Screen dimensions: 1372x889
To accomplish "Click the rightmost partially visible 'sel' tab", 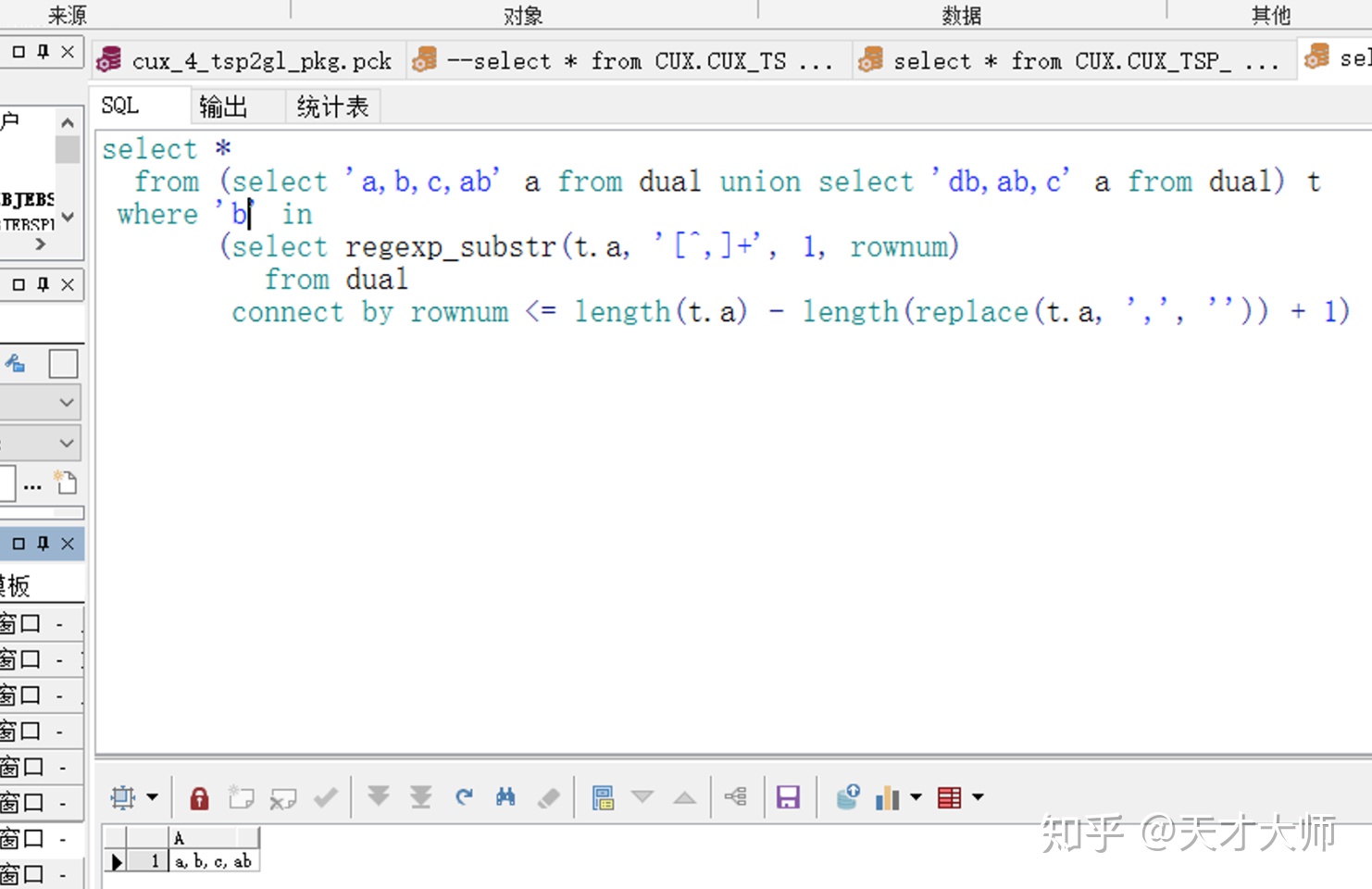I will 1337,58.
